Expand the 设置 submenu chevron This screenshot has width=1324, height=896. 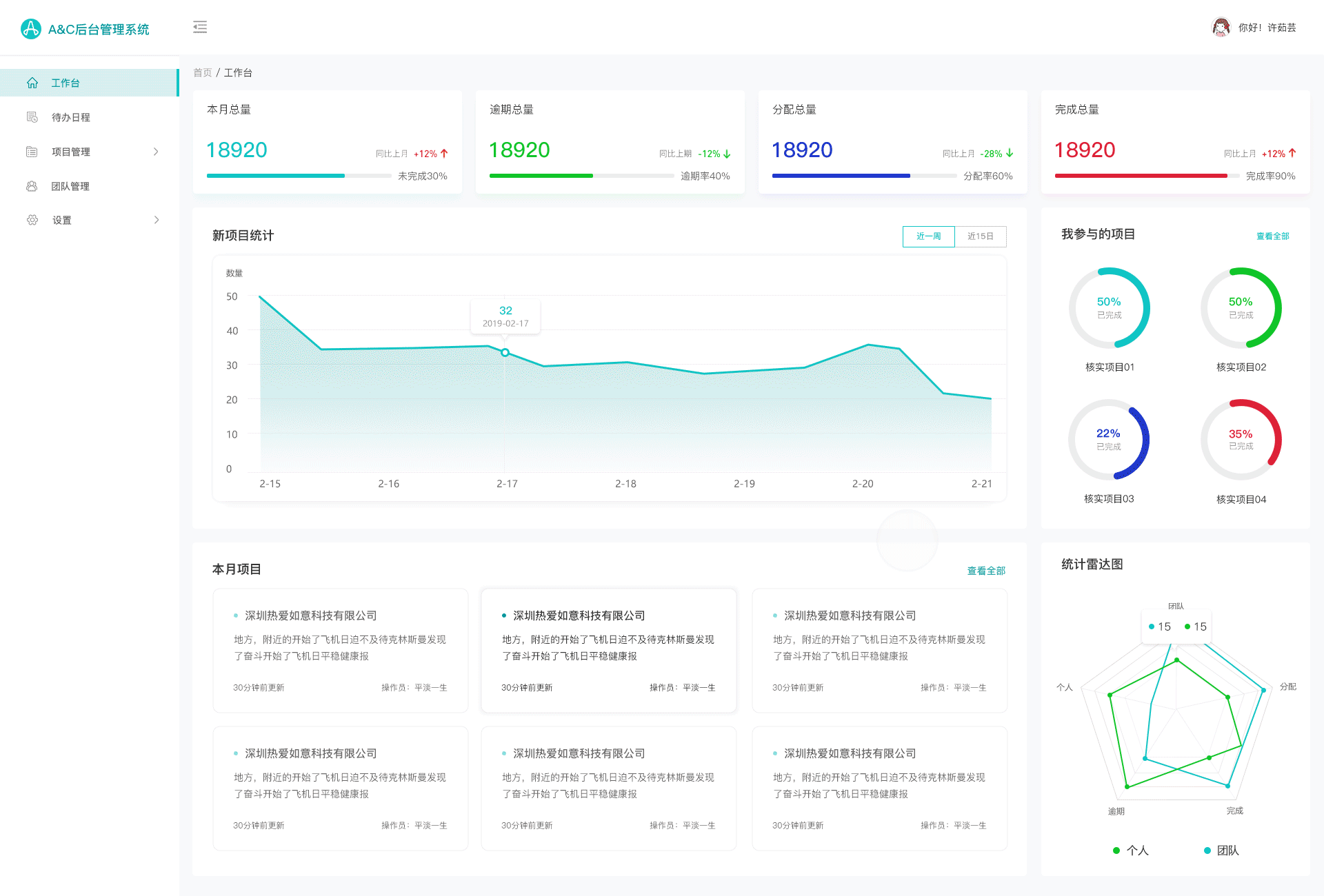click(156, 220)
